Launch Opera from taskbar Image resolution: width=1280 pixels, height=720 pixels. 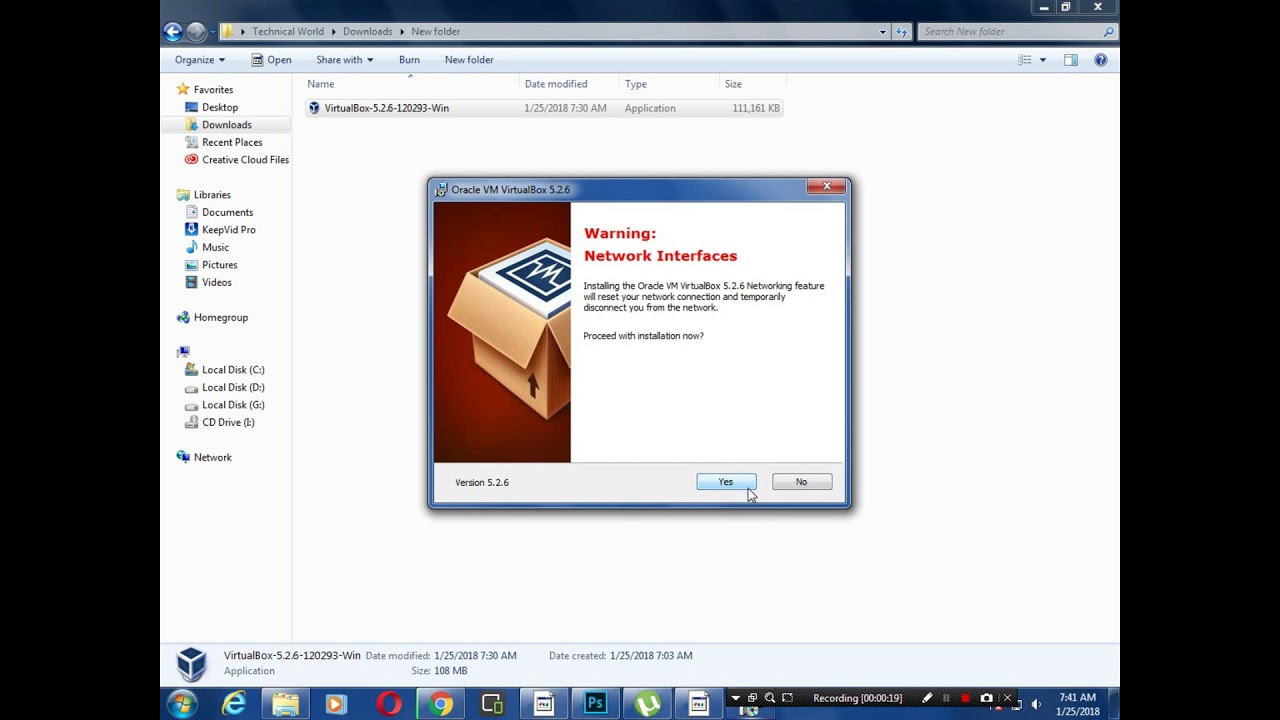[x=389, y=704]
